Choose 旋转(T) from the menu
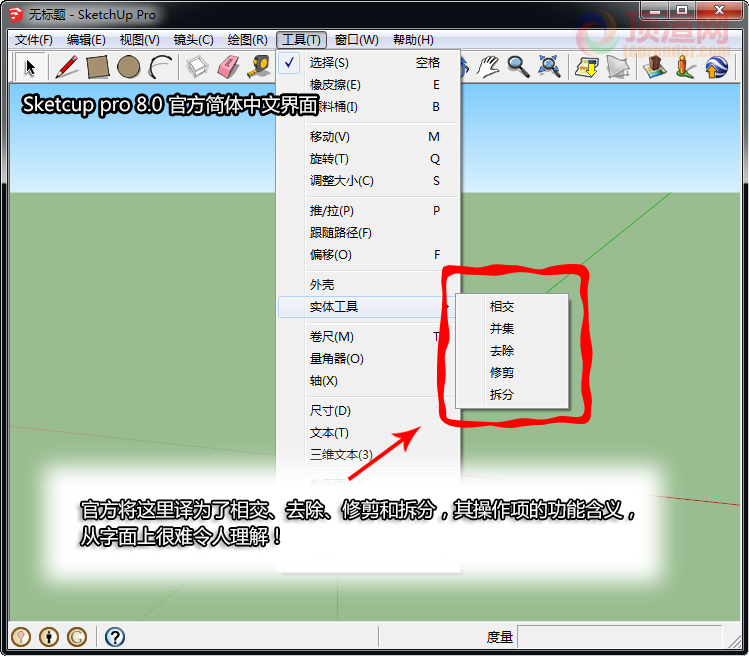 point(368,159)
